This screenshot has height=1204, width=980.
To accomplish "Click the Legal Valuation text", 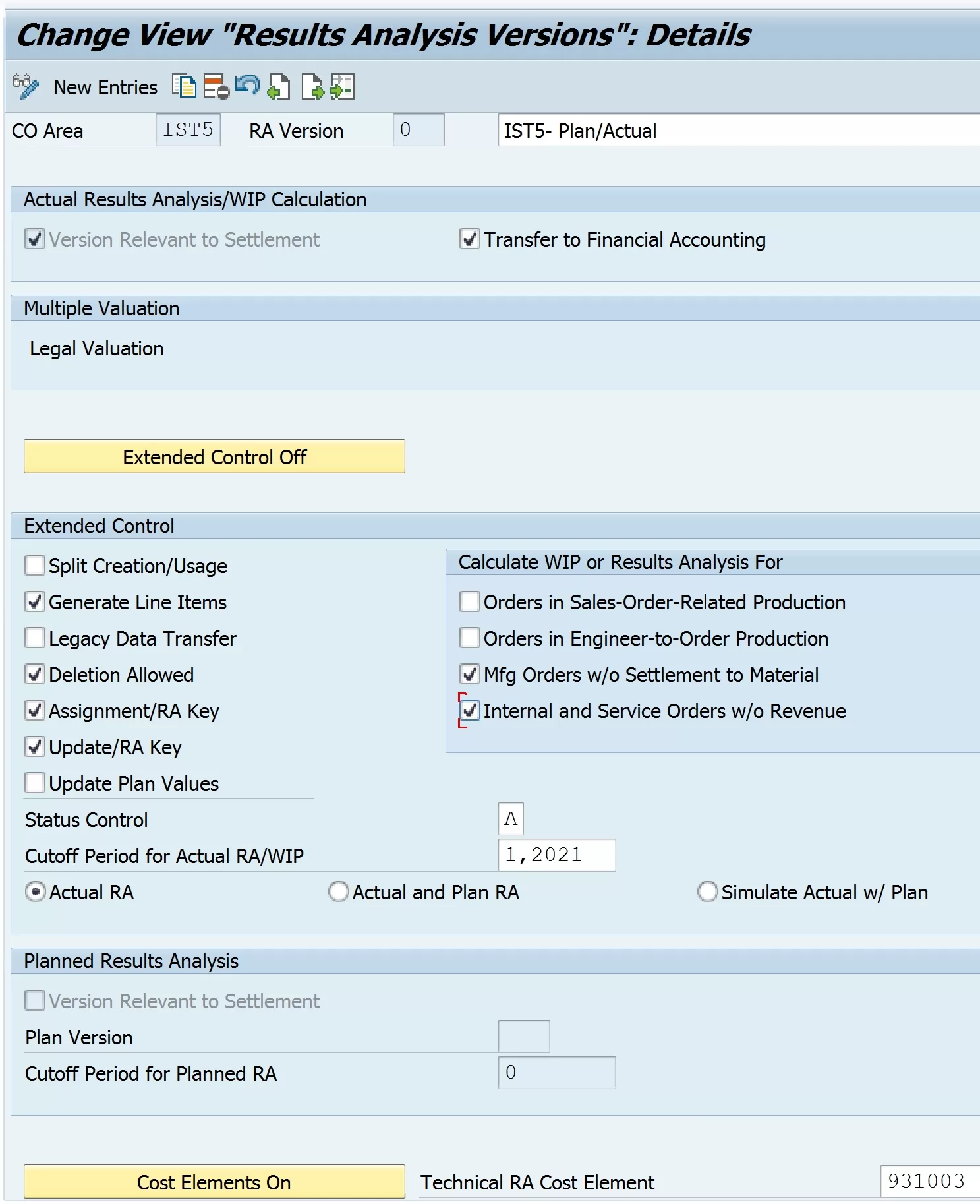I will (97, 348).
